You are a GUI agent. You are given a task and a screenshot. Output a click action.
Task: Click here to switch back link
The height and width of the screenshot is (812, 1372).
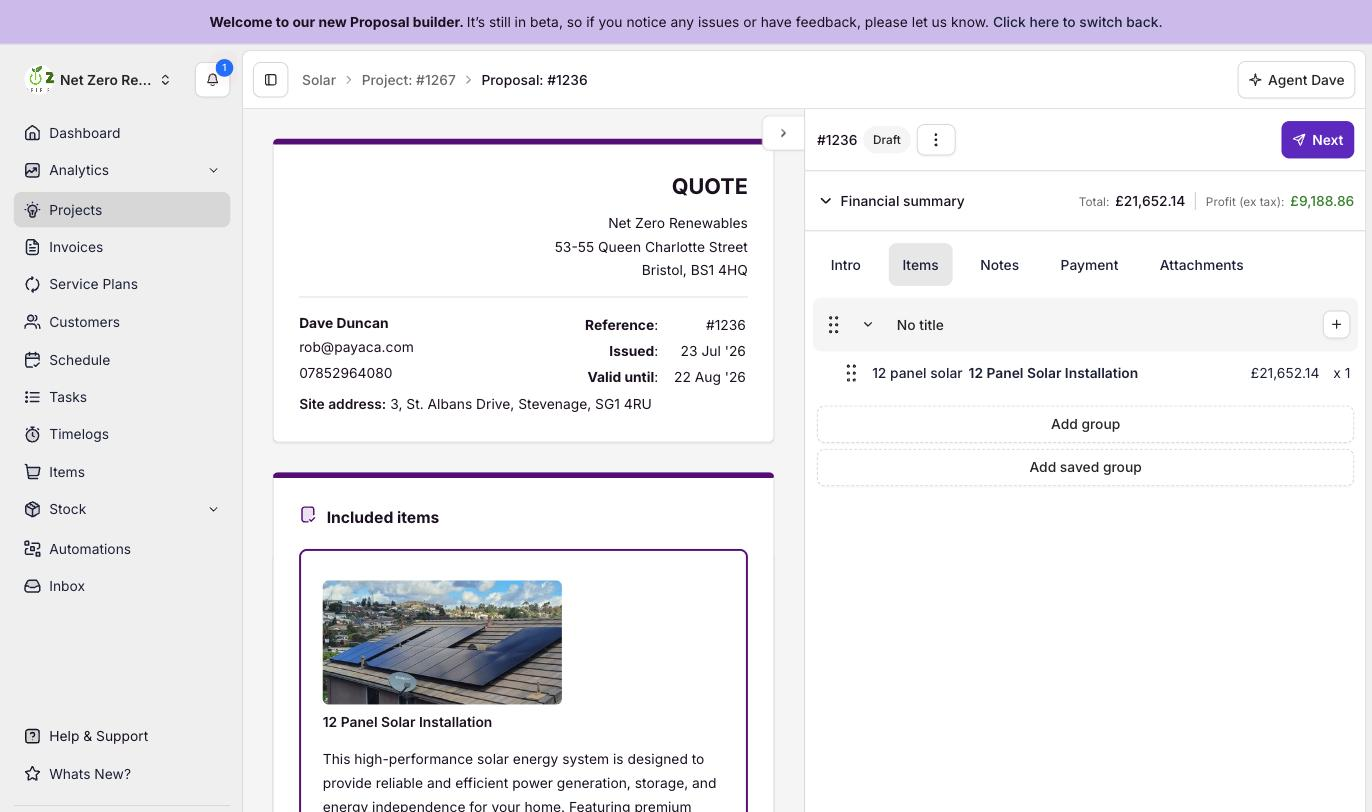(1077, 22)
